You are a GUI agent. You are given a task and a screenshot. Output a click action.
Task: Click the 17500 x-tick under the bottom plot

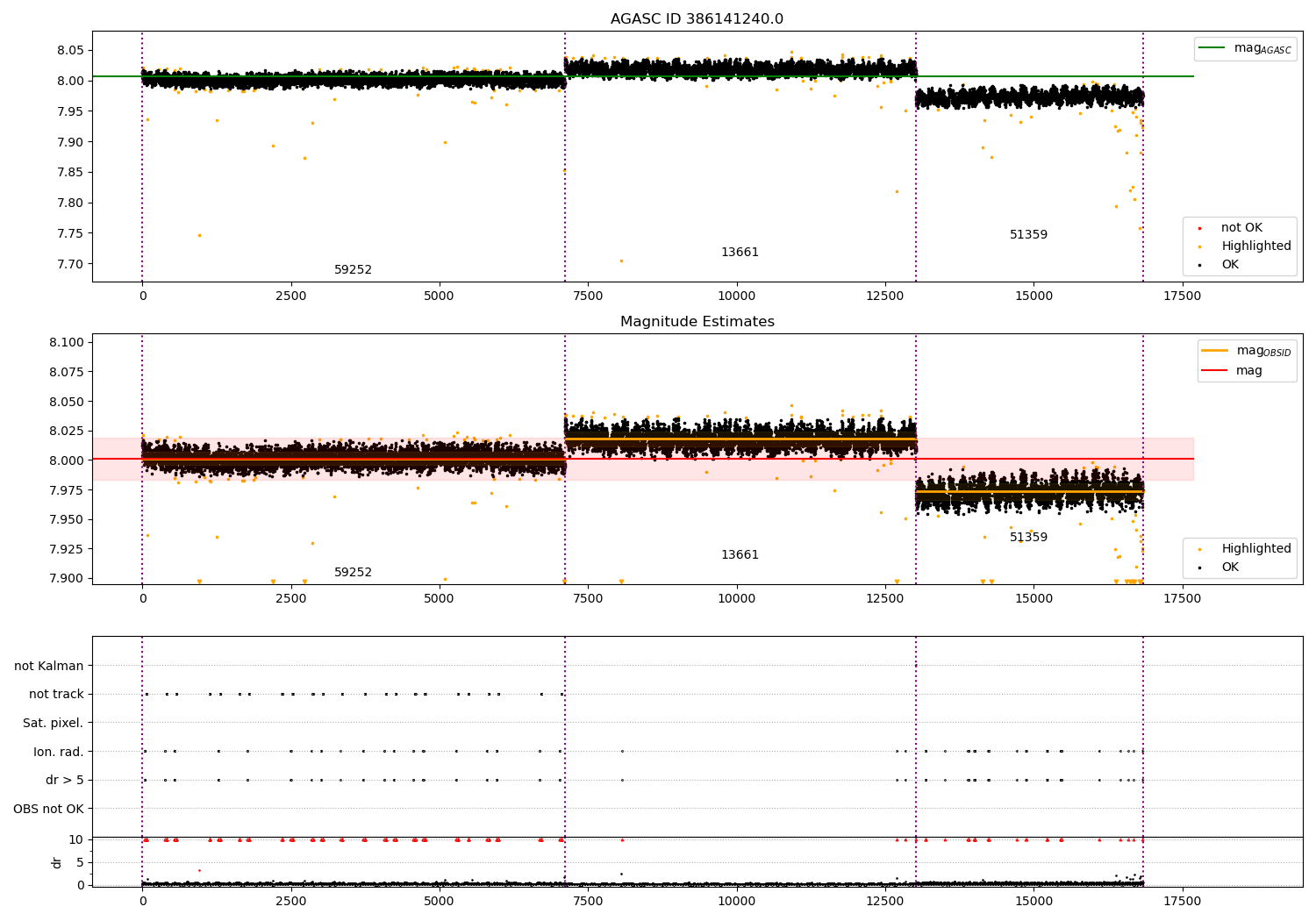(1182, 902)
